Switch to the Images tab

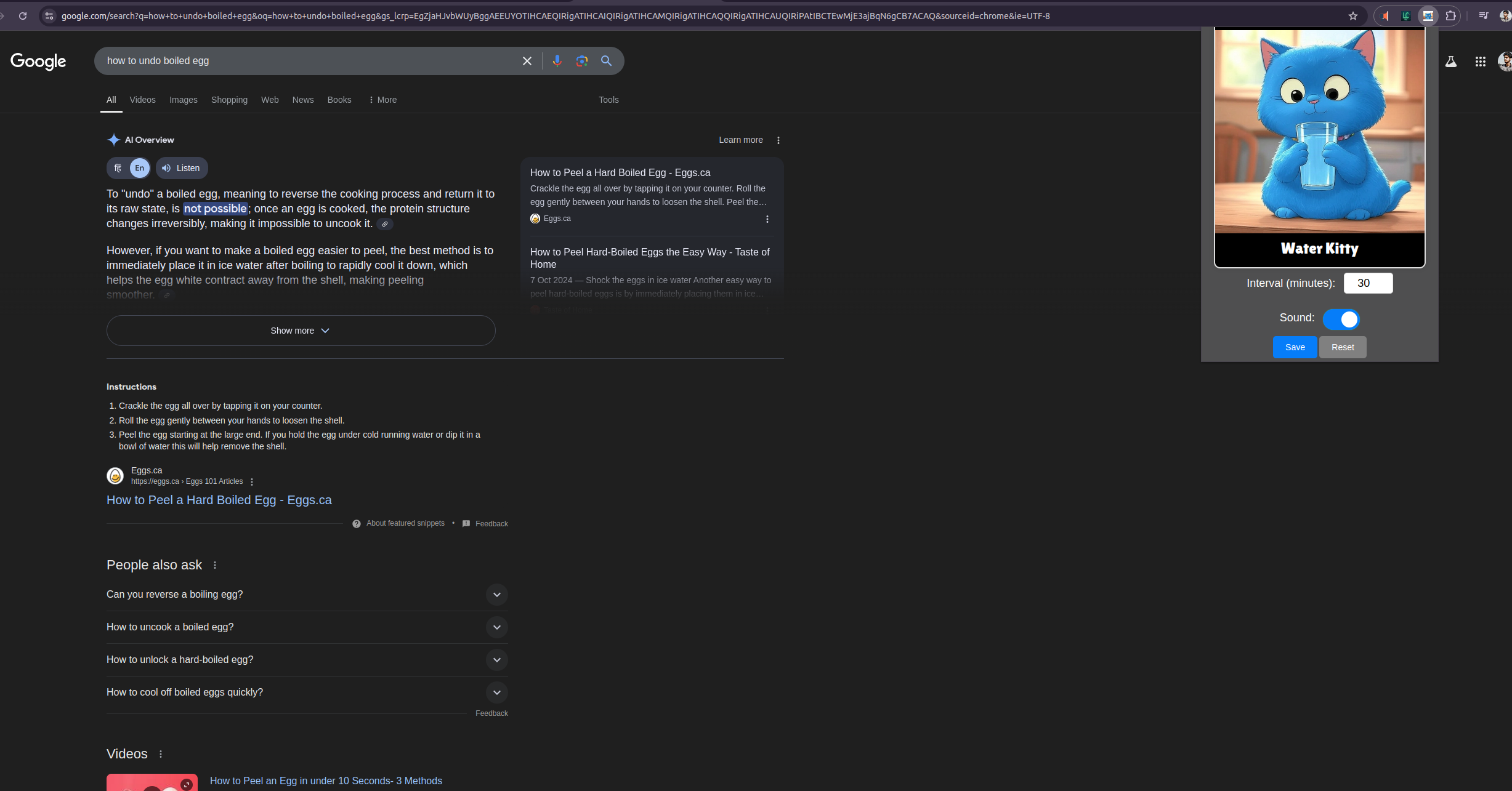coord(183,100)
